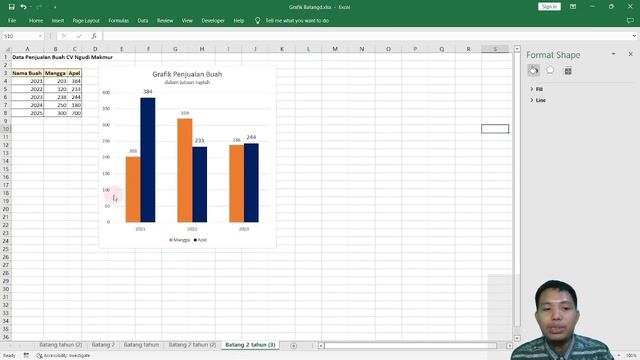Image resolution: width=640 pixels, height=360 pixels.
Task: Open Ribbon Display Options icon
Action: 573,7
